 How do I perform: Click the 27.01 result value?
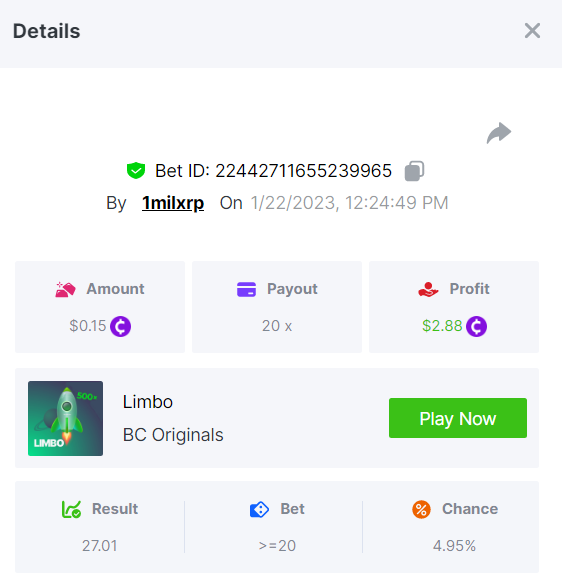[99, 546]
